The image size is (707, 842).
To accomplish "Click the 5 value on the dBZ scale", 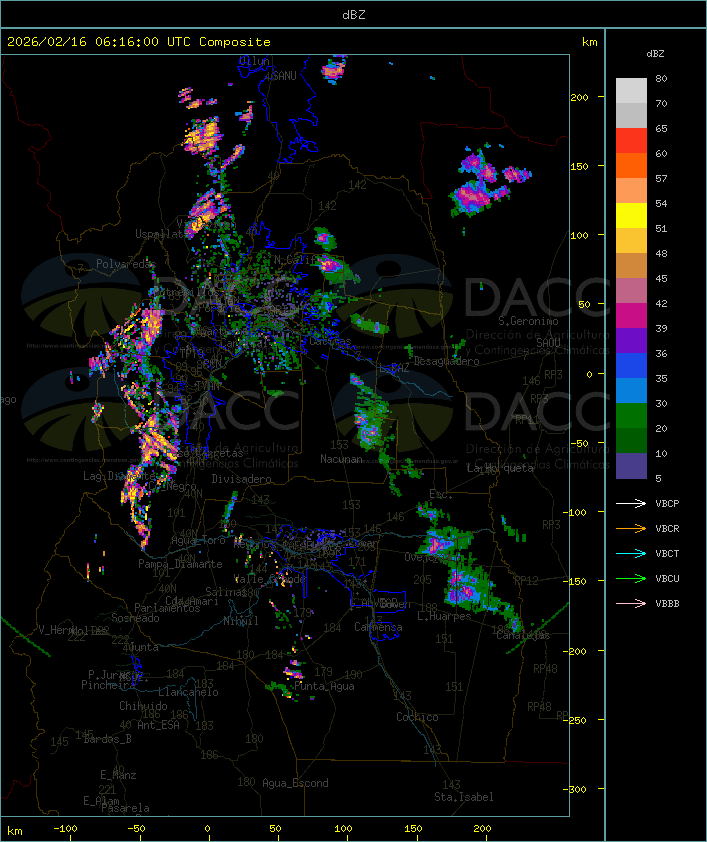I will [659, 478].
